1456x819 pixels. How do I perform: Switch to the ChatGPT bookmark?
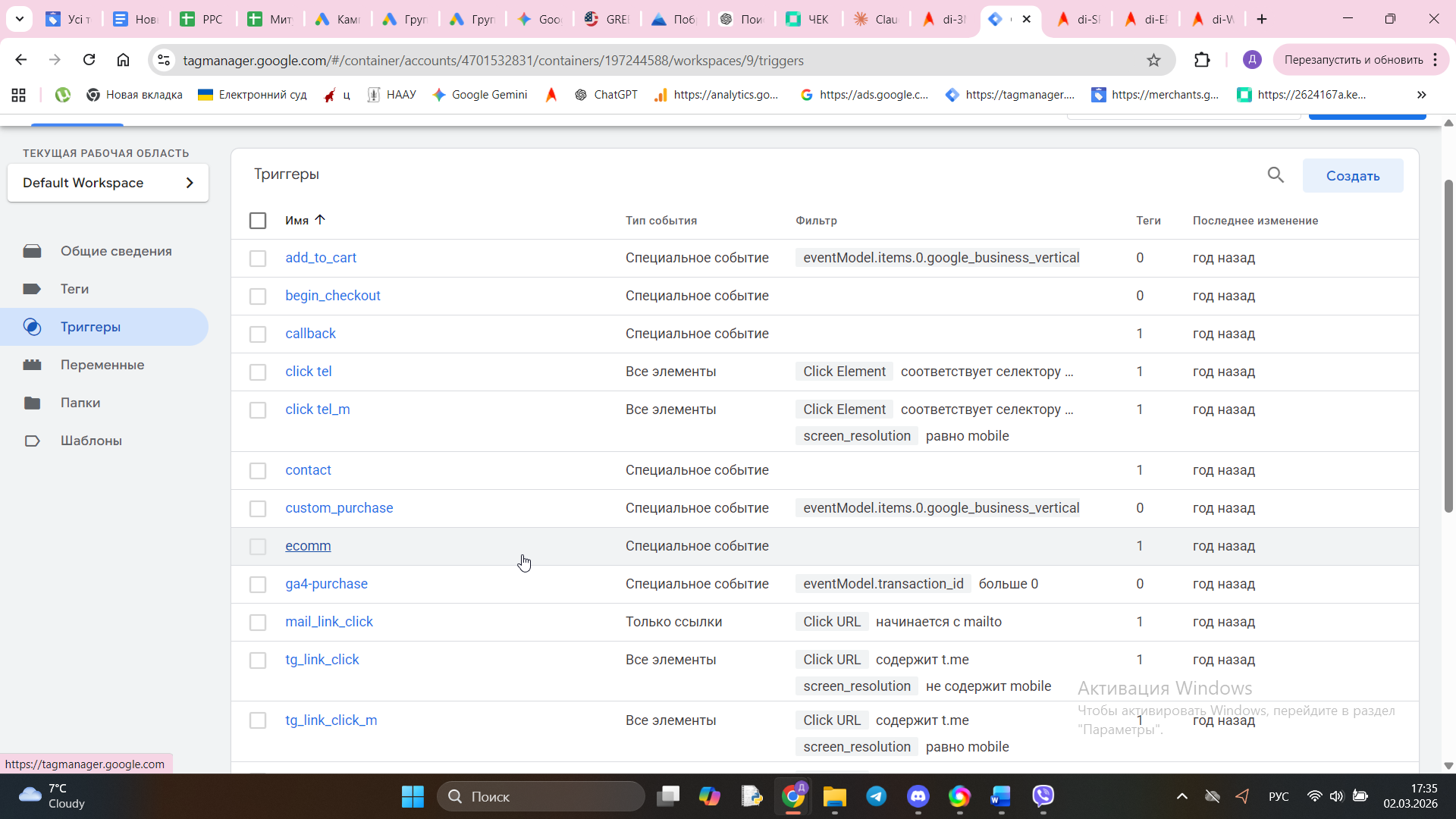click(606, 95)
